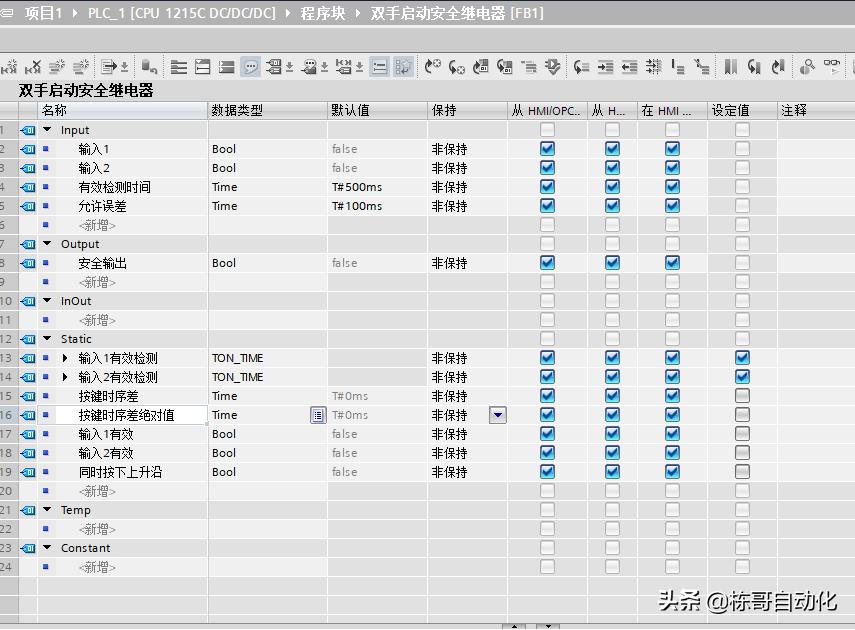Click the default value field of 按键时序差绝对值
855x630 pixels.
(x=360, y=415)
